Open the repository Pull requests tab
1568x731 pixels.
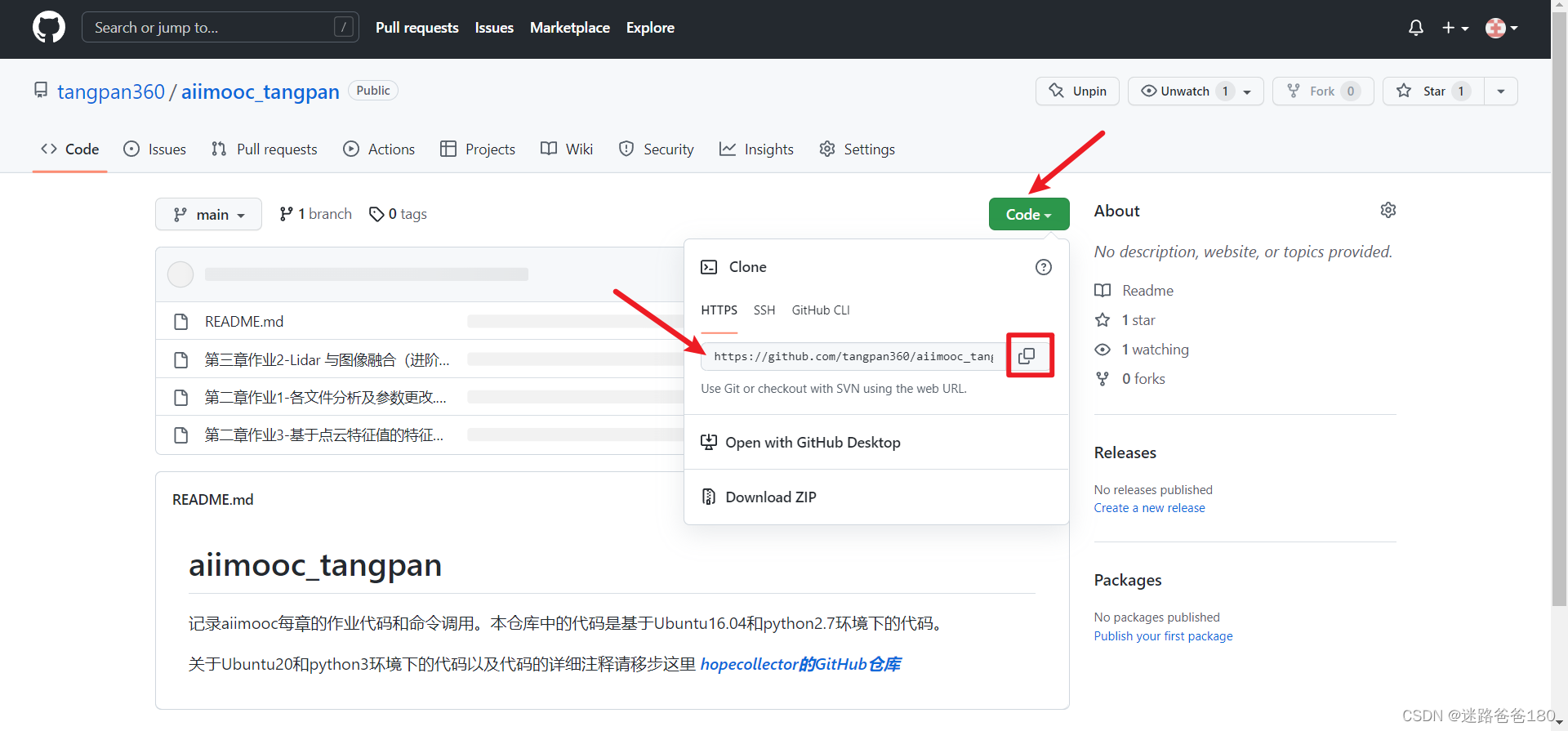(264, 149)
